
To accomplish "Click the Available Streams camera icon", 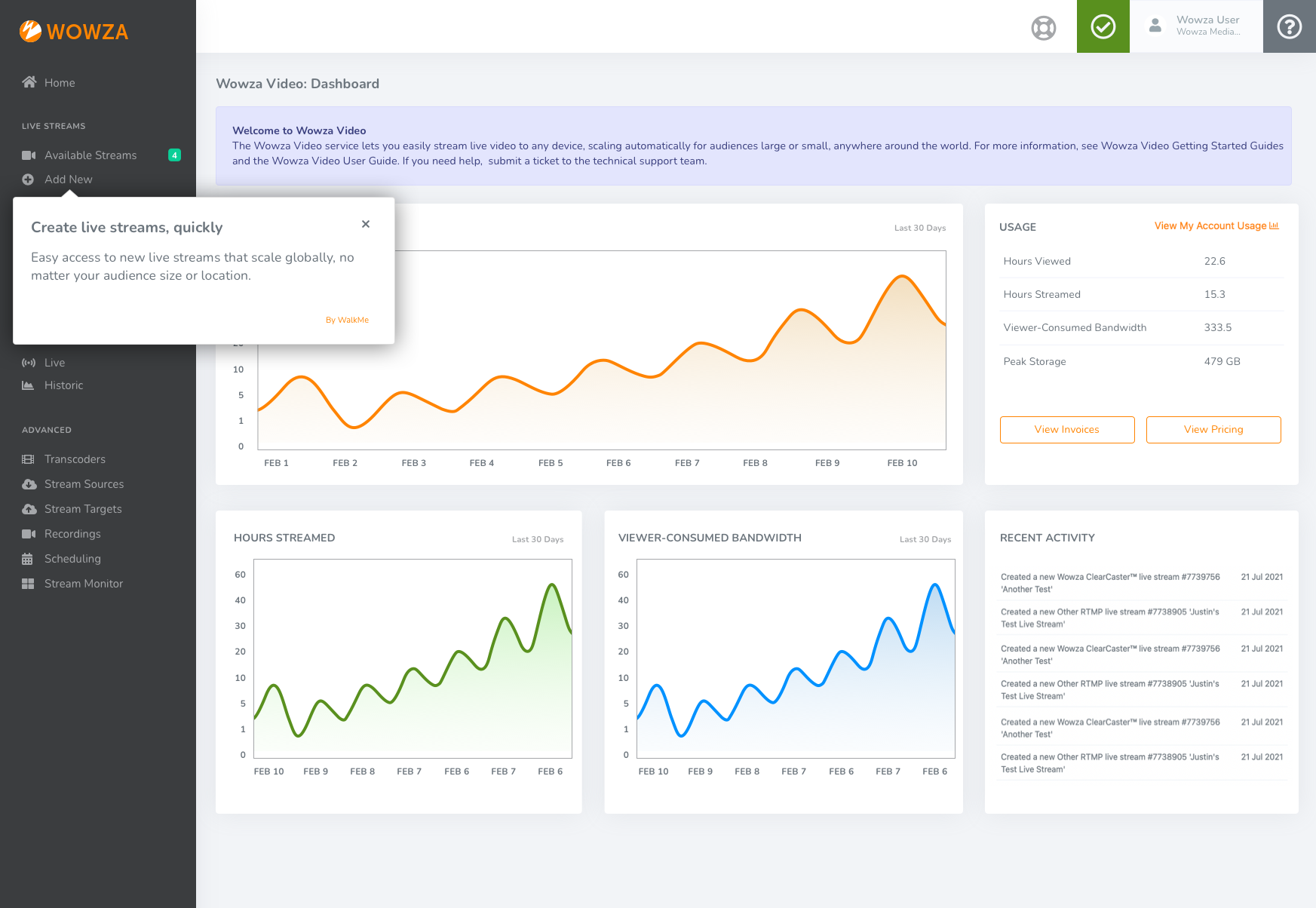I will 29,155.
